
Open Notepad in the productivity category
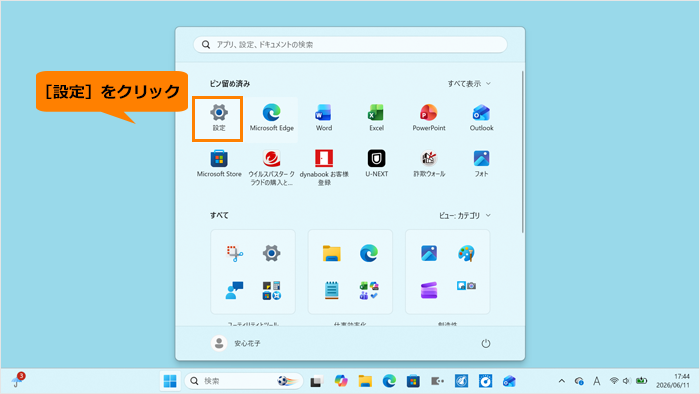(x=332, y=290)
